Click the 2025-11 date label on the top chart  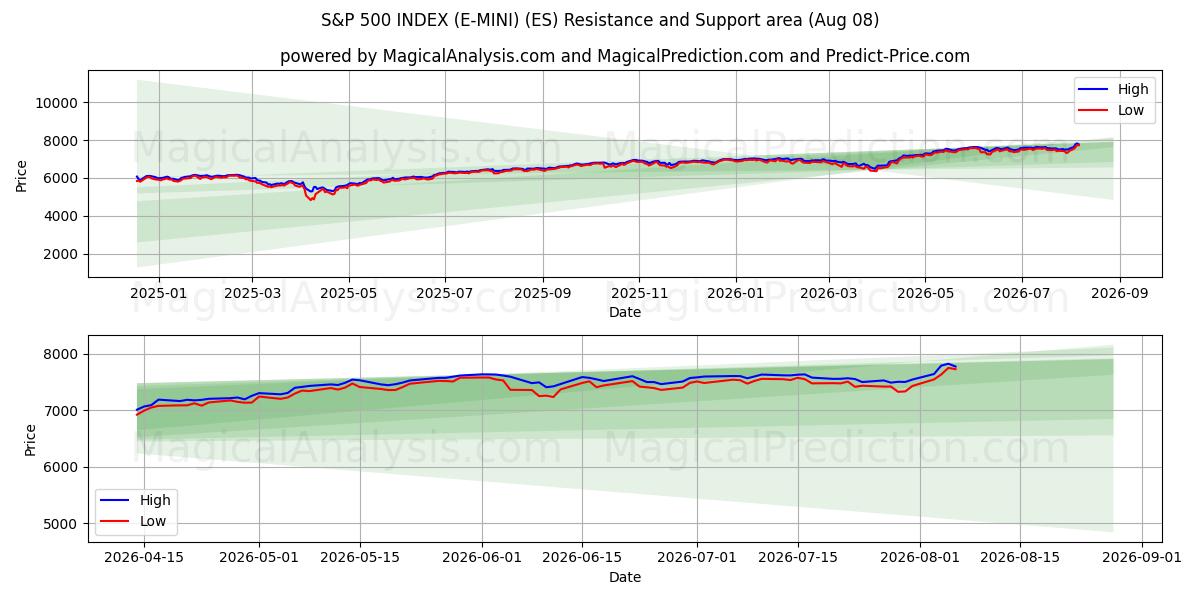click(x=638, y=293)
